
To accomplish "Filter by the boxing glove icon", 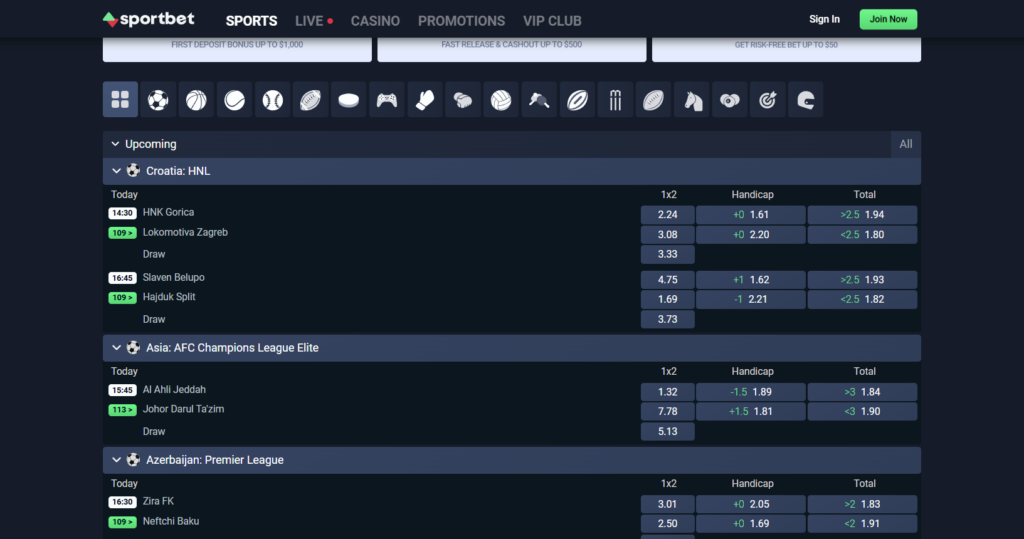I will point(424,99).
